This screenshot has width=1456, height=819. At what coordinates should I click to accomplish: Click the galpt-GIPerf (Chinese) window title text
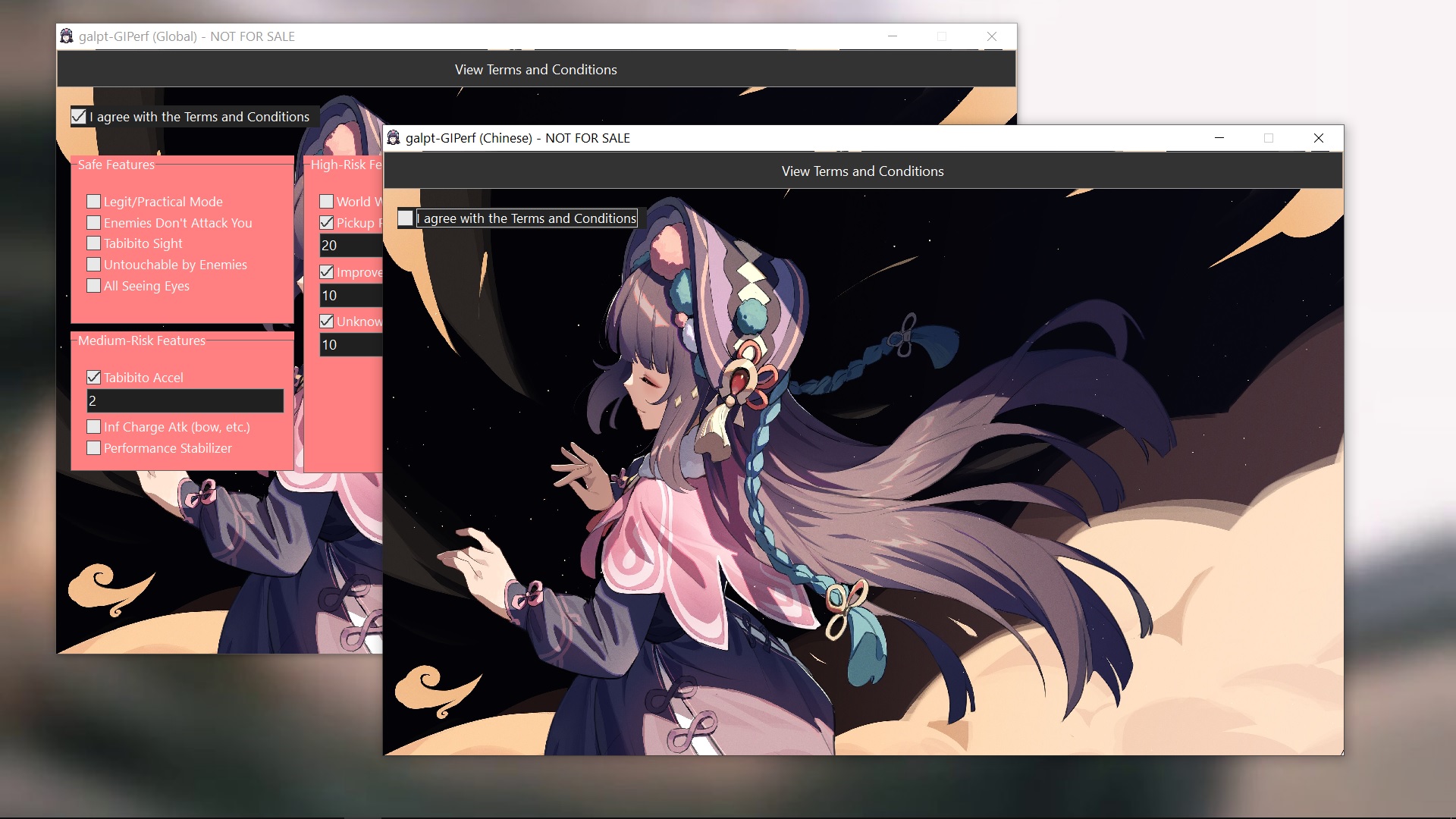pos(518,138)
